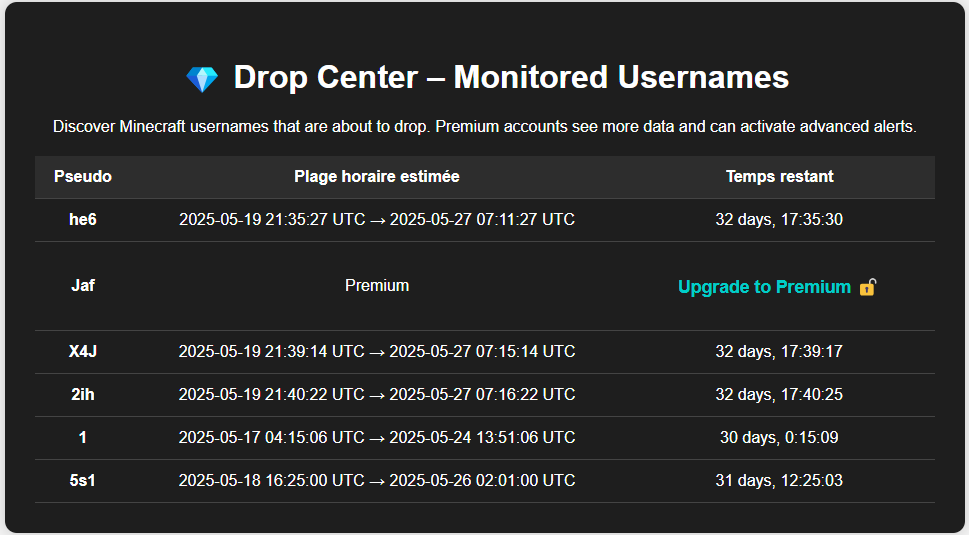Click remaining time 32 days, 17:39:17
Image resolution: width=969 pixels, height=535 pixels.
coord(779,352)
